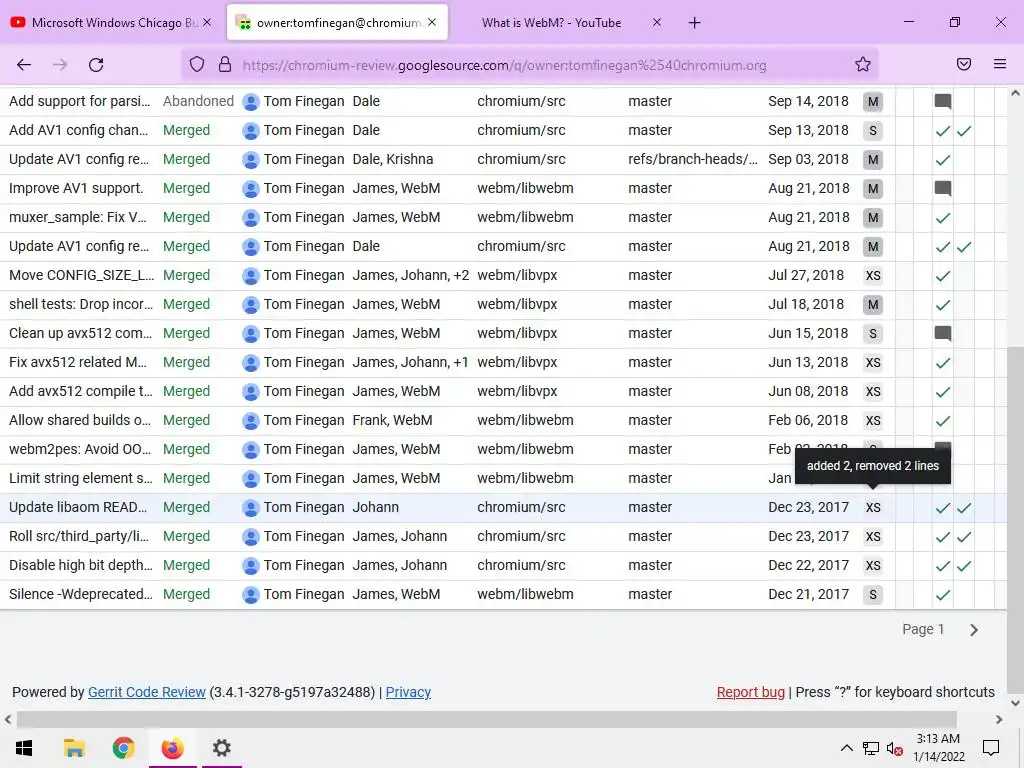1024x768 pixels.
Task: Open Settings gear in the taskbar
Action: click(222, 748)
